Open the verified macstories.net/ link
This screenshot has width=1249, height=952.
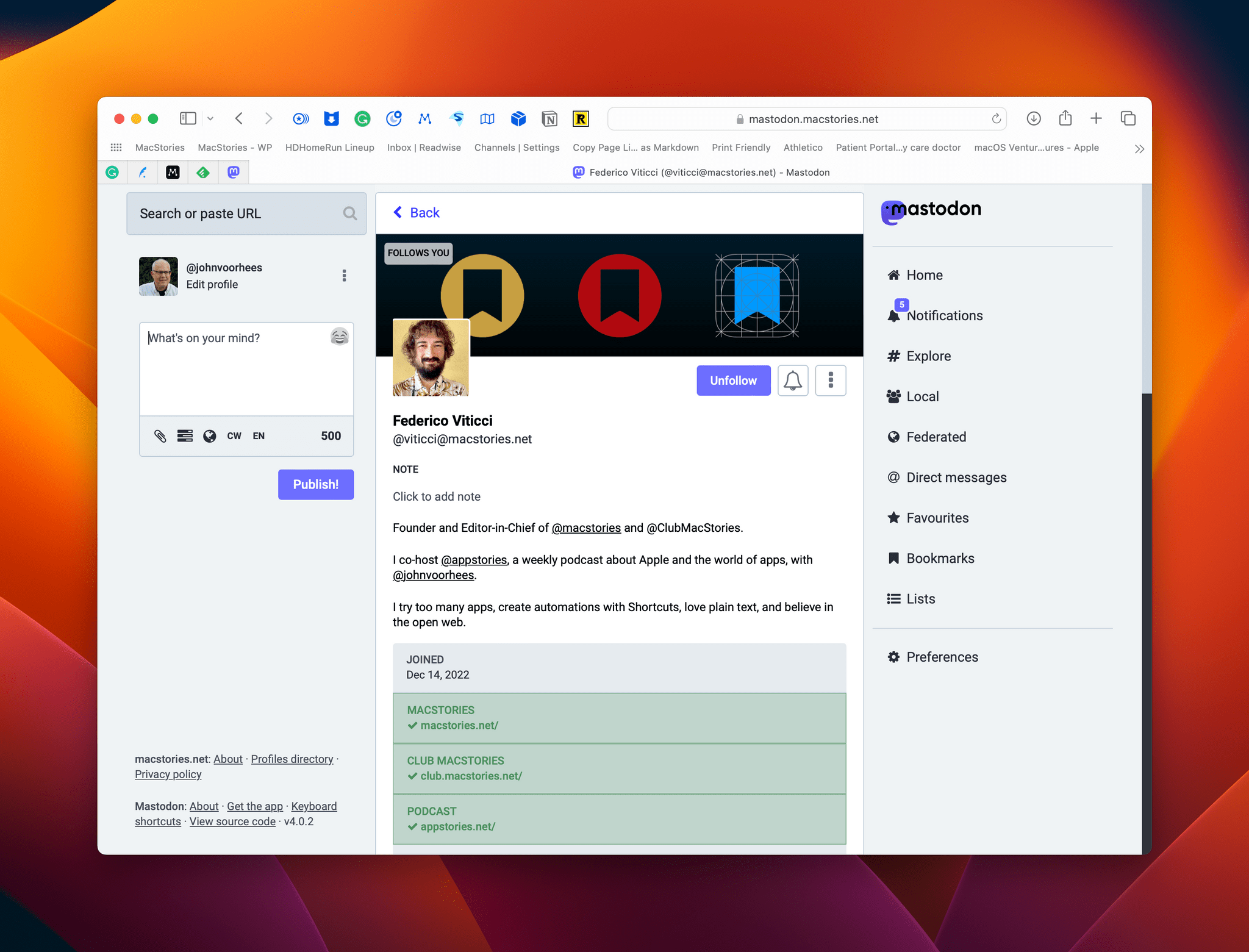[459, 726]
